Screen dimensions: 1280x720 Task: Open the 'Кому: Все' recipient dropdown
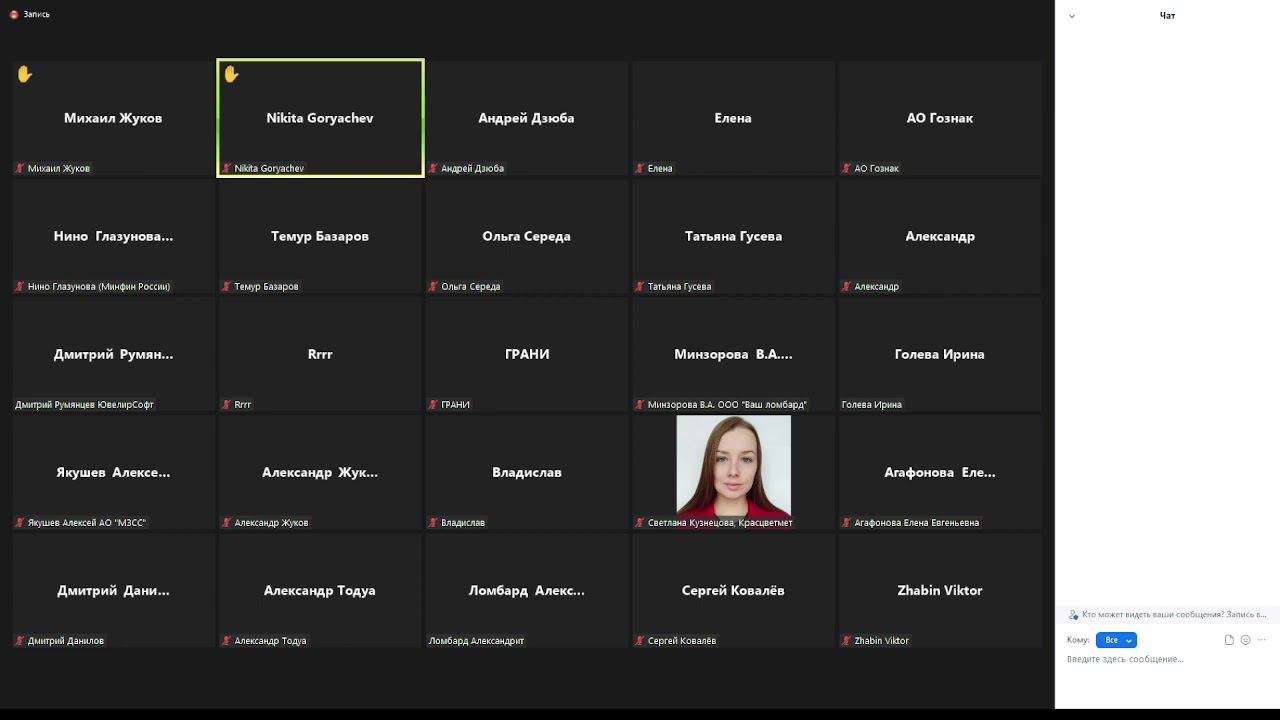pos(1116,640)
